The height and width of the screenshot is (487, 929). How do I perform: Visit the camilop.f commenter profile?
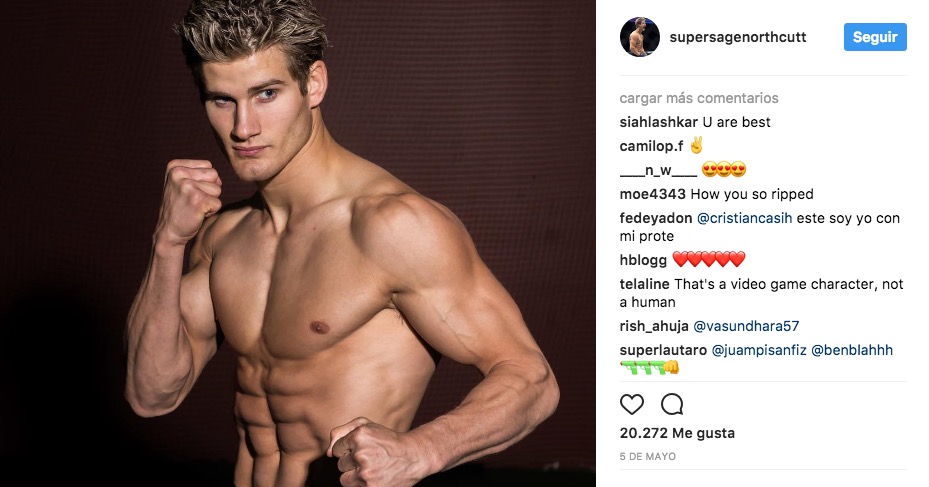click(x=651, y=146)
